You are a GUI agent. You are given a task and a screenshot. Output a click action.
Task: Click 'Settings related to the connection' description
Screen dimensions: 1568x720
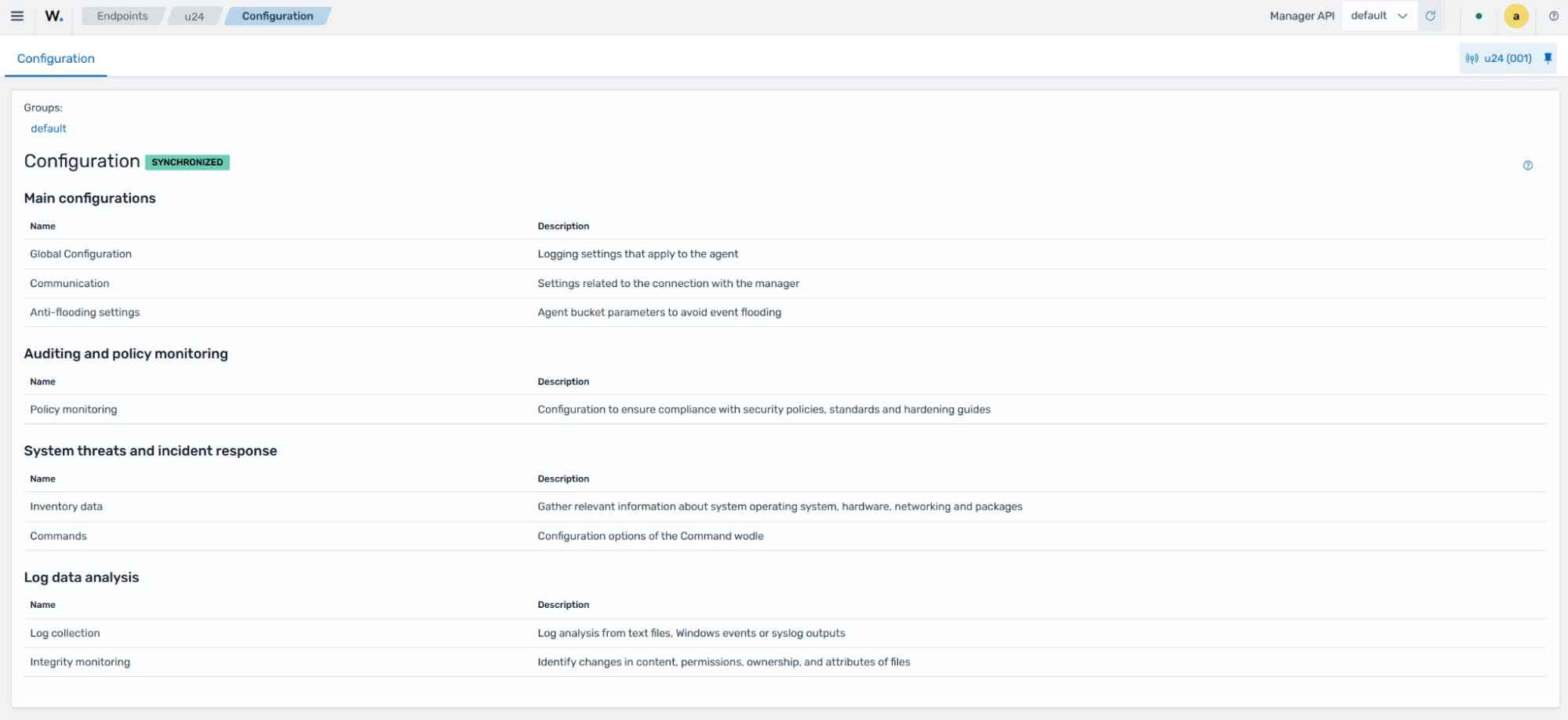click(x=668, y=283)
